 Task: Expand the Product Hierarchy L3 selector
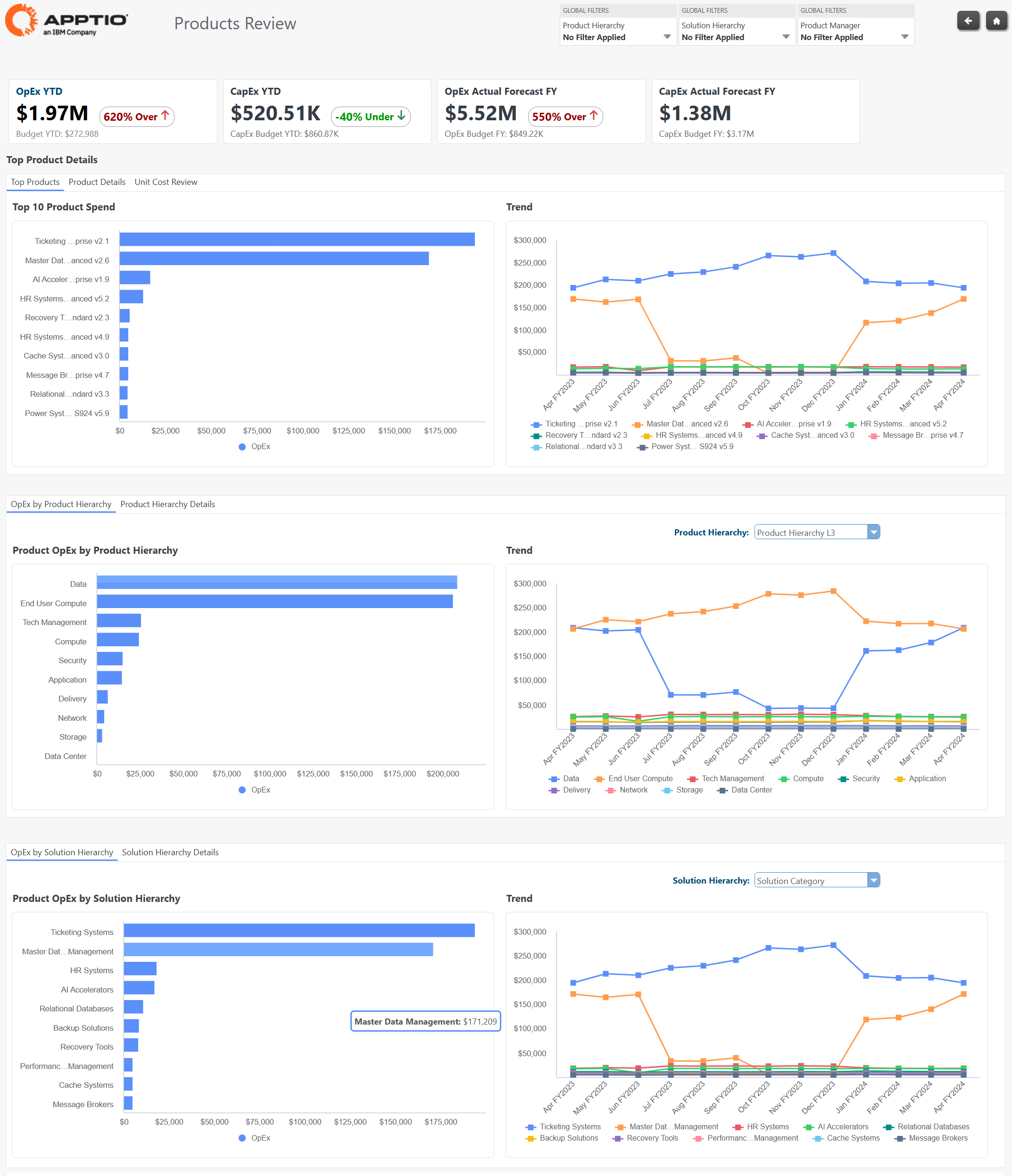pyautogui.click(x=873, y=533)
